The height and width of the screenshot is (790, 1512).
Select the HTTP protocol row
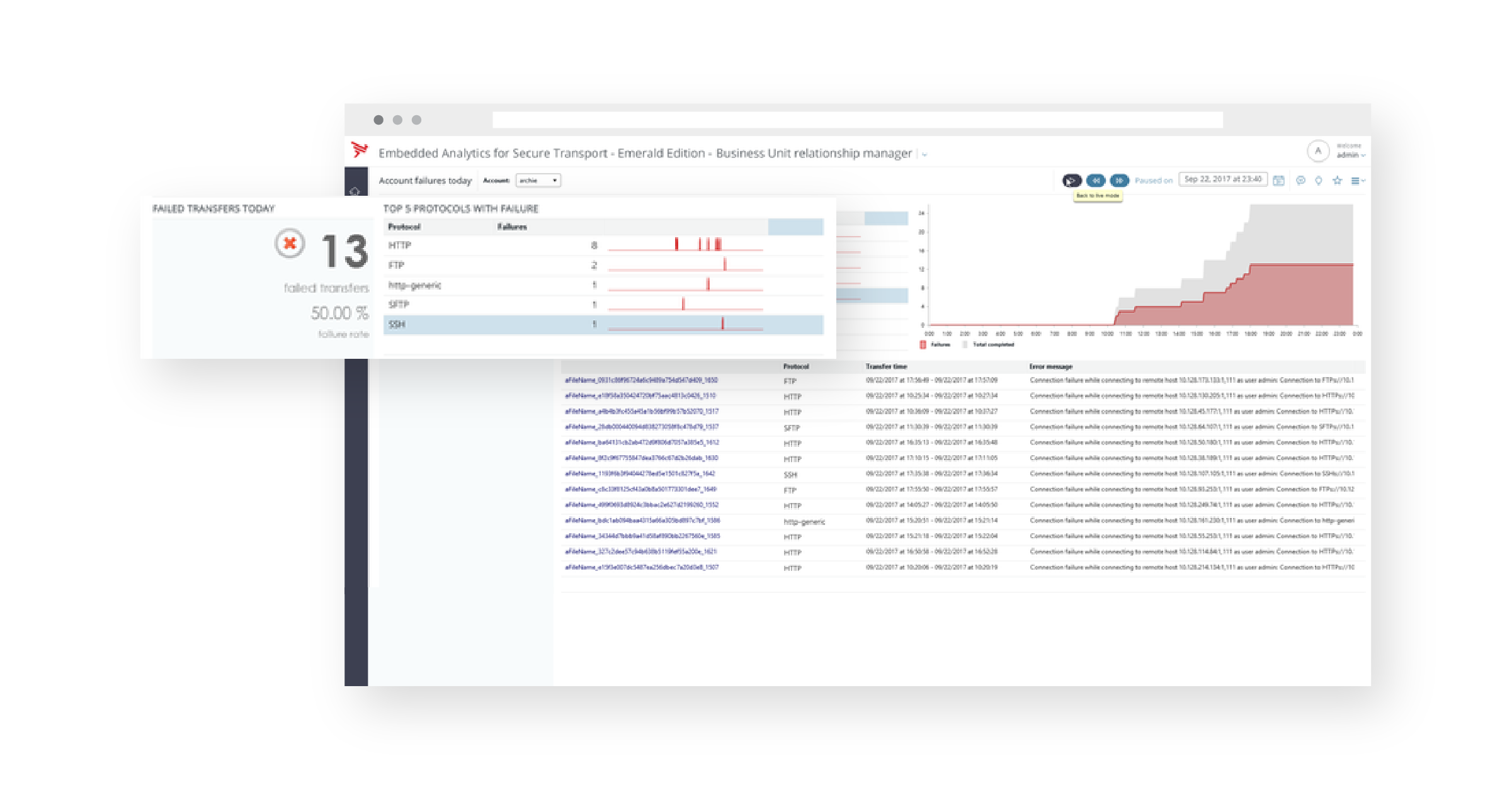point(603,245)
